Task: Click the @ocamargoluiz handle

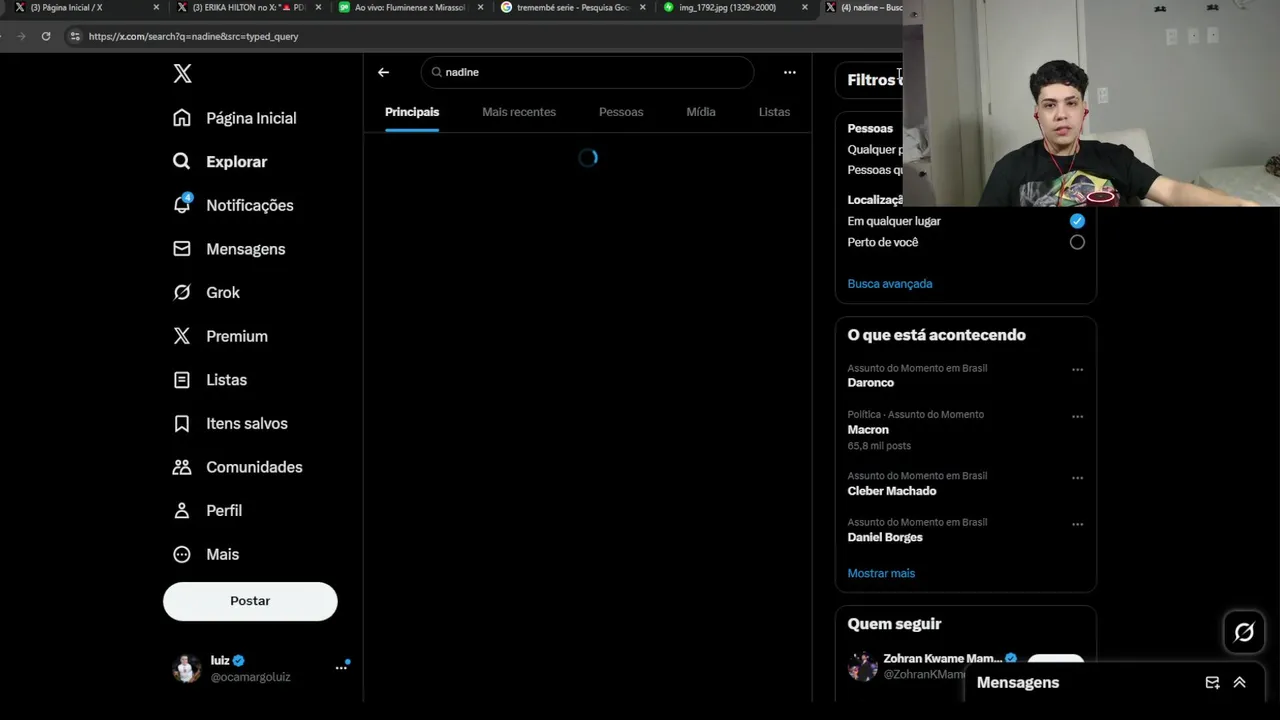Action: click(x=251, y=677)
